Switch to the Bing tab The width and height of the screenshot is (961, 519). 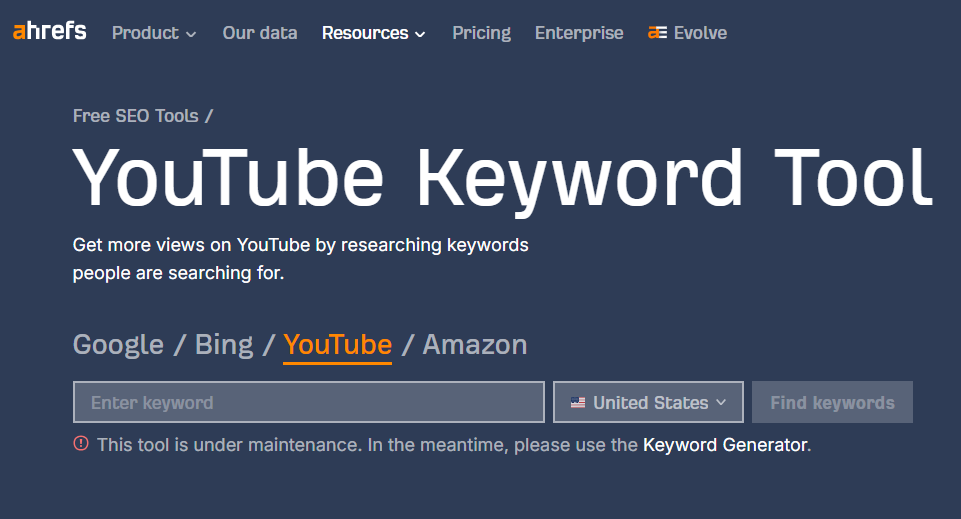[x=224, y=345]
